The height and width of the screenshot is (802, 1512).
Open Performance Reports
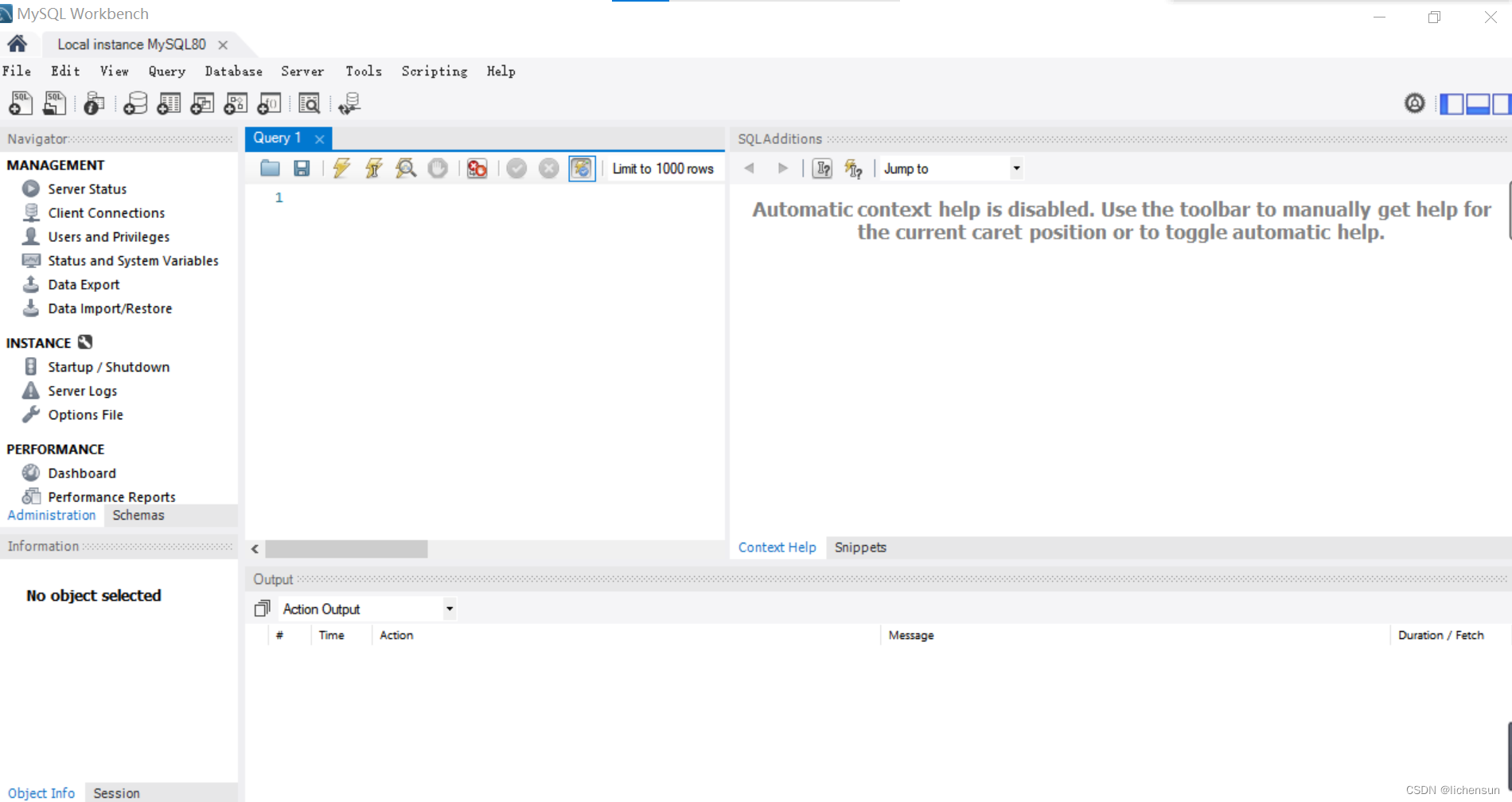(111, 496)
